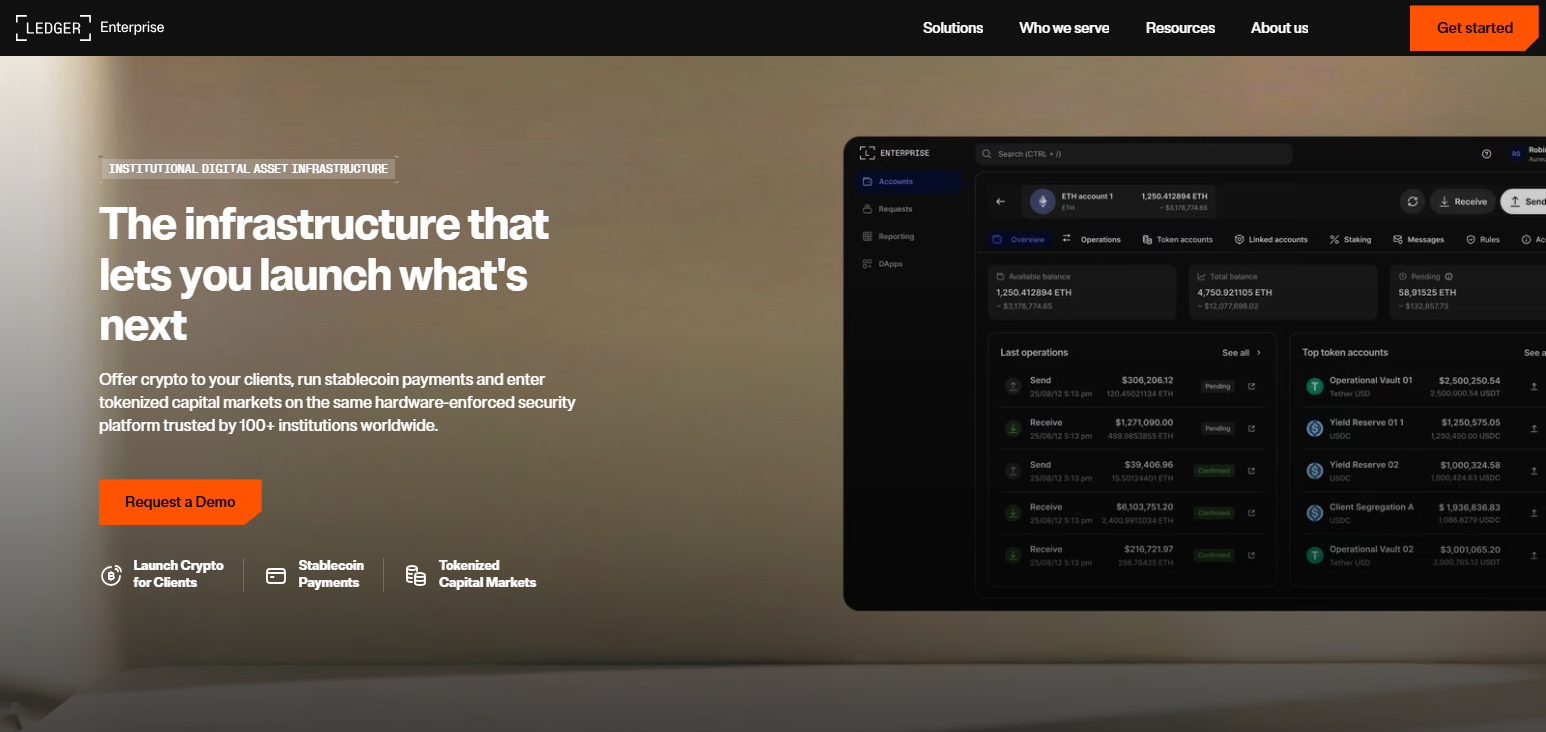
Task: Click the Request a Demo button
Action: point(180,502)
